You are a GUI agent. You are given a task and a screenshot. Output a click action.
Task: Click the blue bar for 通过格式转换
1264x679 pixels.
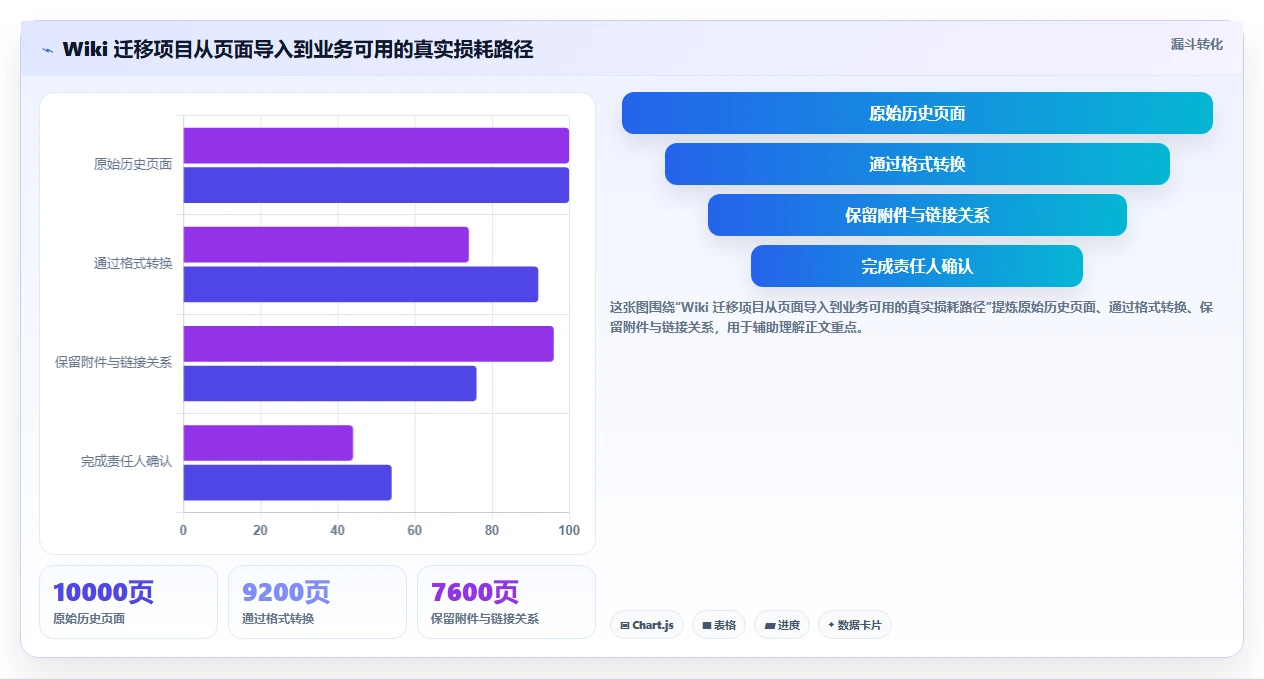point(361,284)
